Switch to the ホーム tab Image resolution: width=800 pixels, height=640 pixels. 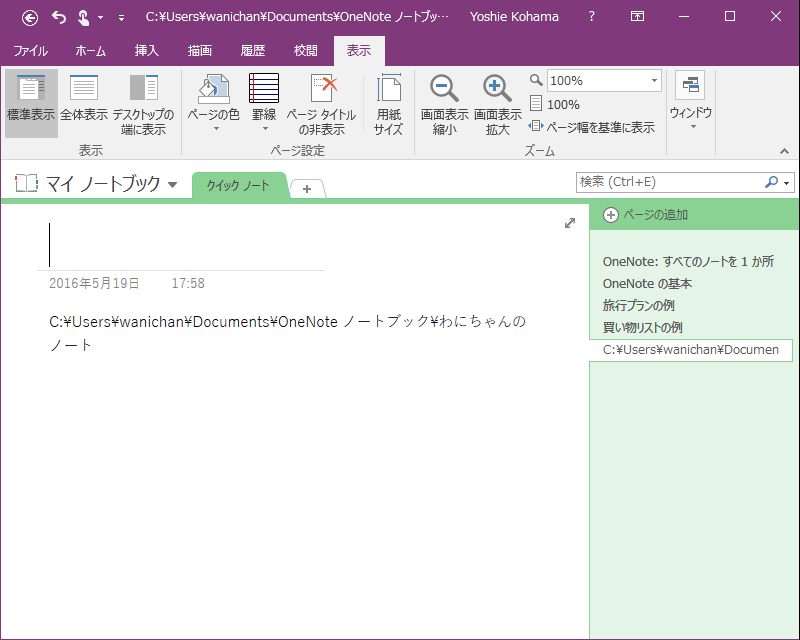[x=90, y=51]
